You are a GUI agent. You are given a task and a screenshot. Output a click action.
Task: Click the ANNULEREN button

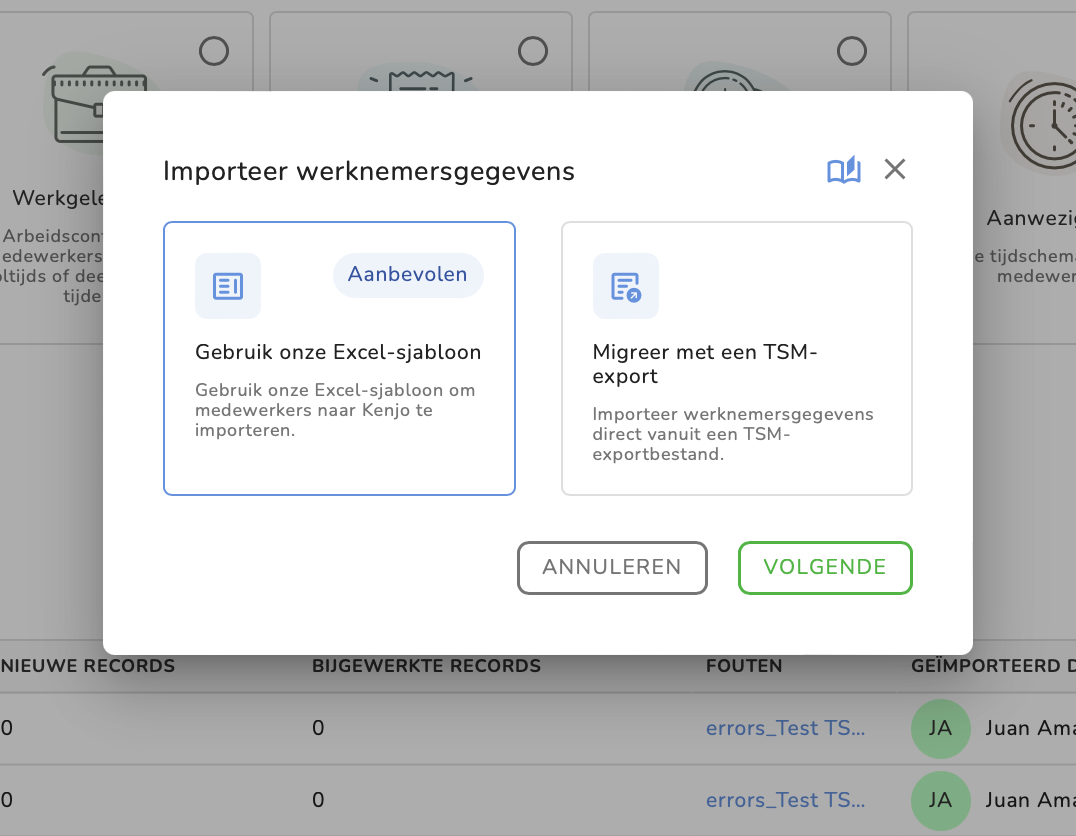(612, 568)
